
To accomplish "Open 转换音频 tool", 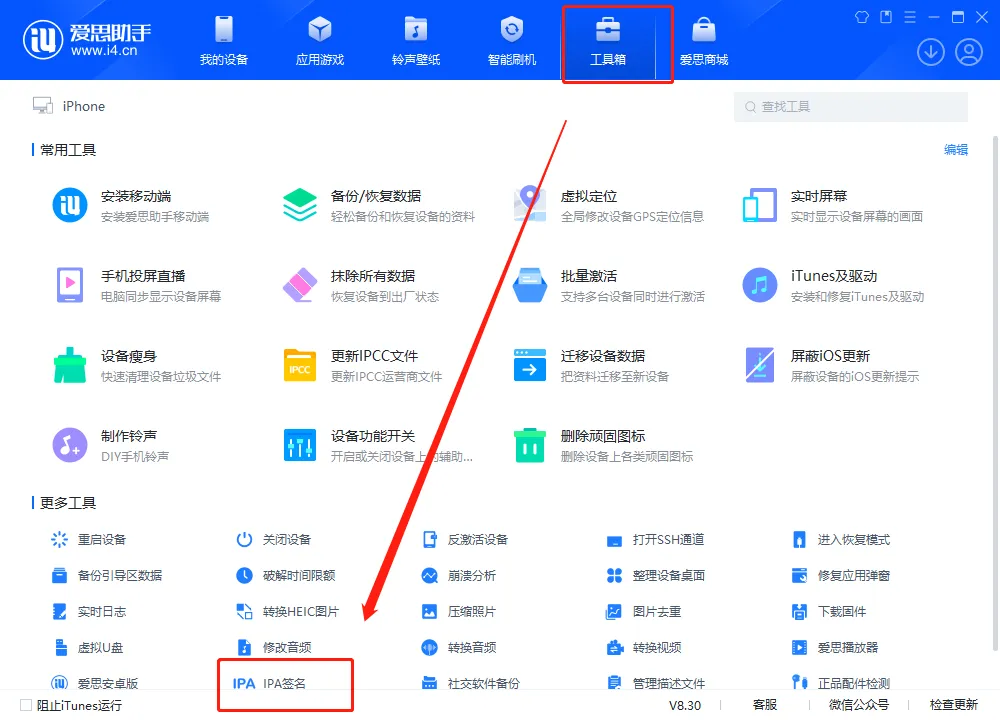I will 459,647.
